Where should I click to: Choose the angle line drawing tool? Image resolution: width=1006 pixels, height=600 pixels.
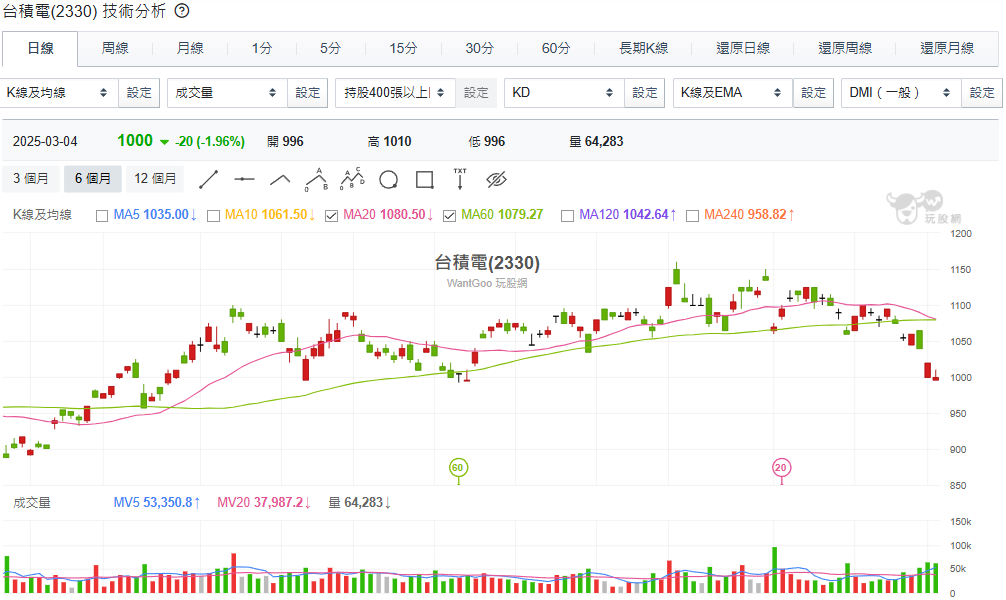[280, 179]
